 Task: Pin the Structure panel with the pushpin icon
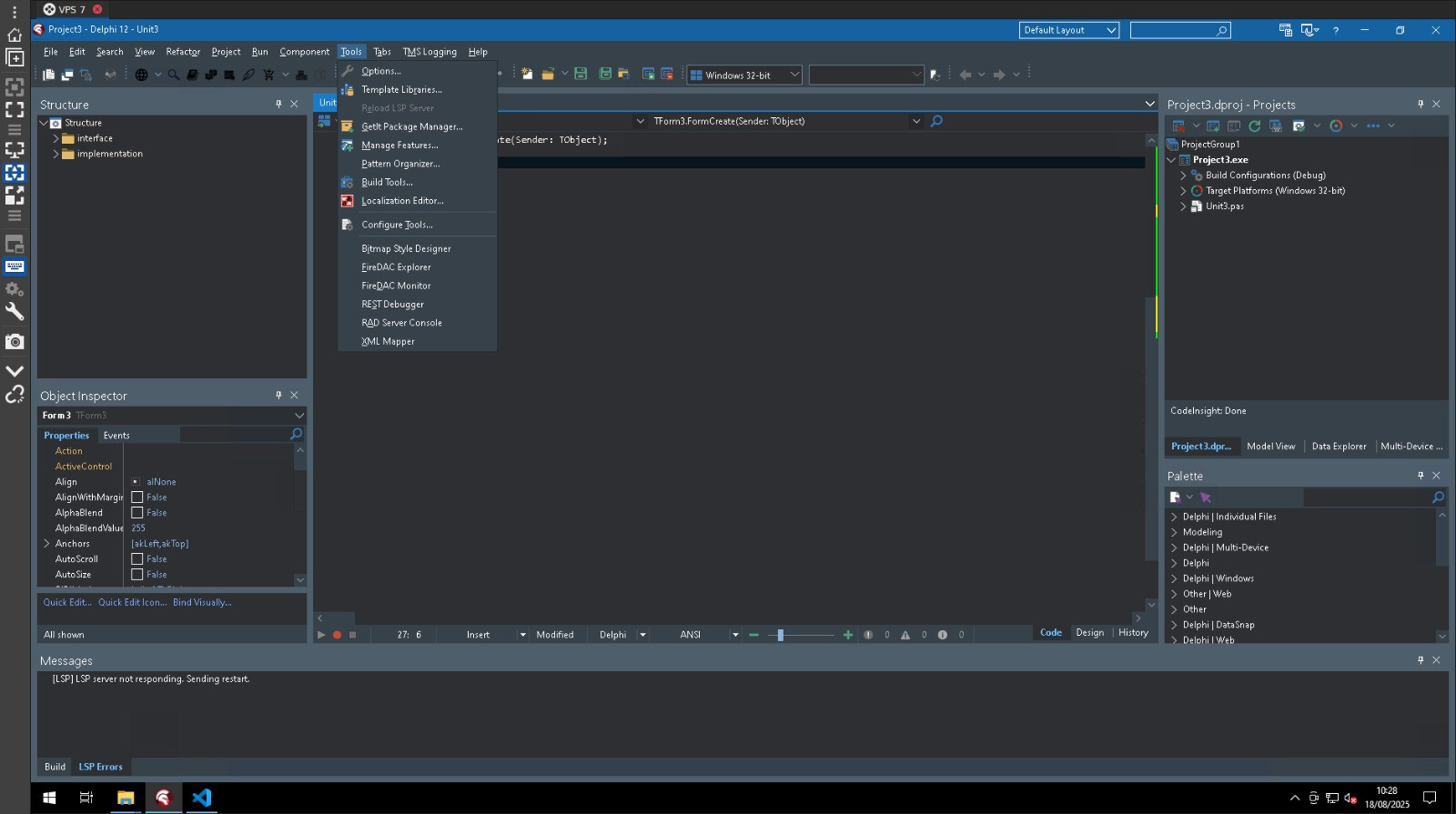coord(278,105)
